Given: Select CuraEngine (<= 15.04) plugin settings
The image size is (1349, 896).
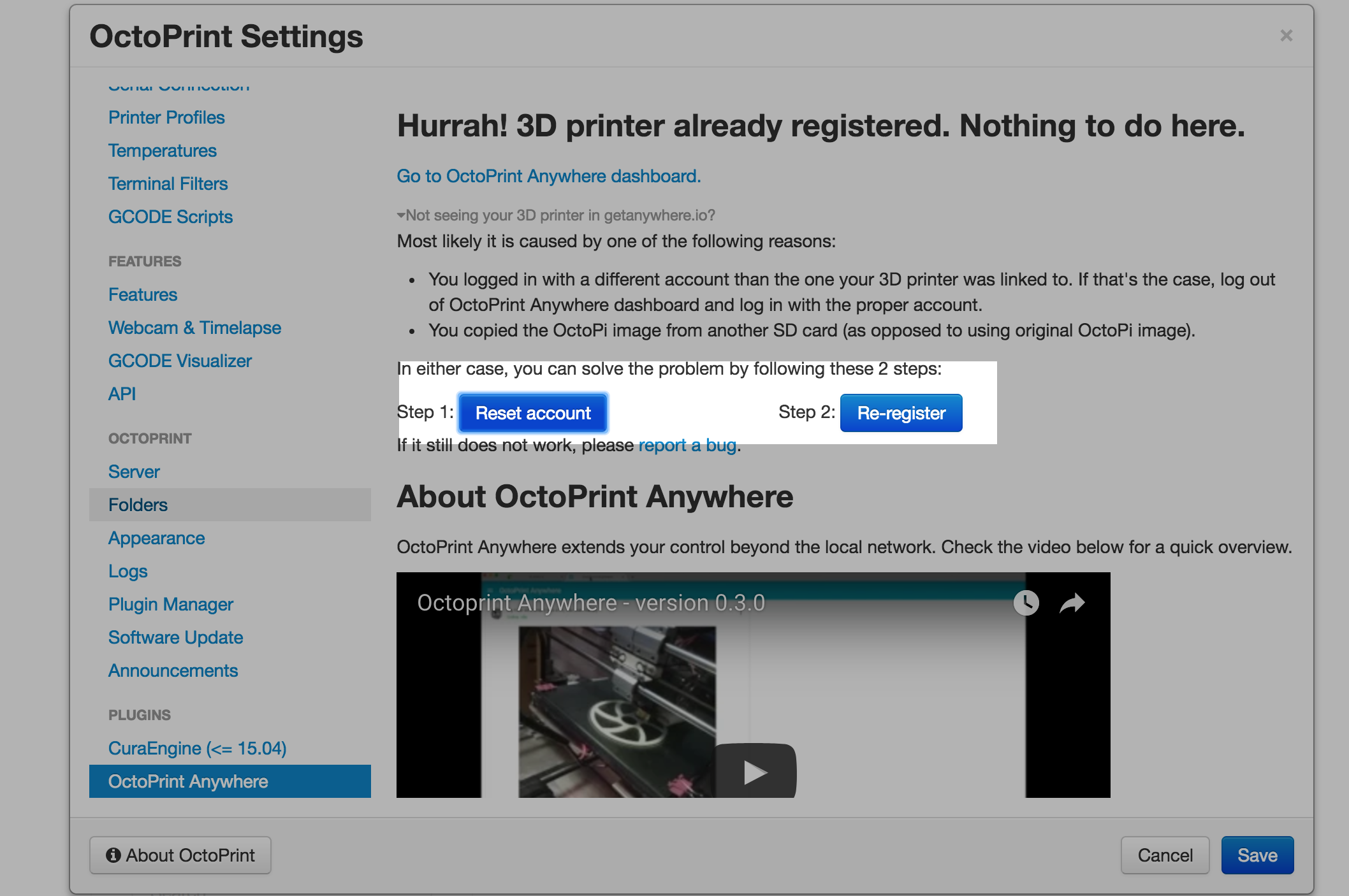Looking at the screenshot, I should click(x=197, y=748).
